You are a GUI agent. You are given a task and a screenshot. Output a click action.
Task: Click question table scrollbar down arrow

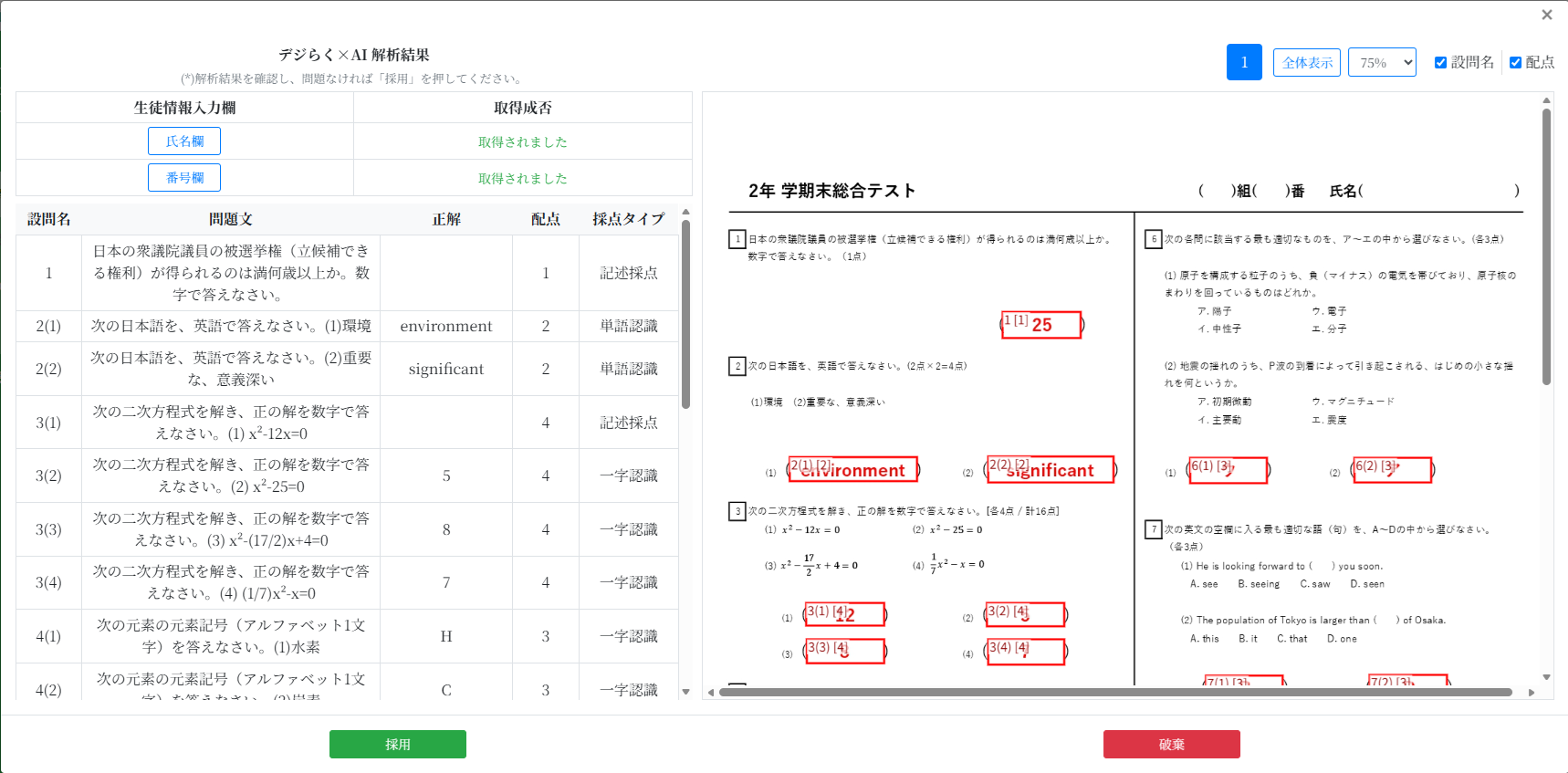[685, 693]
